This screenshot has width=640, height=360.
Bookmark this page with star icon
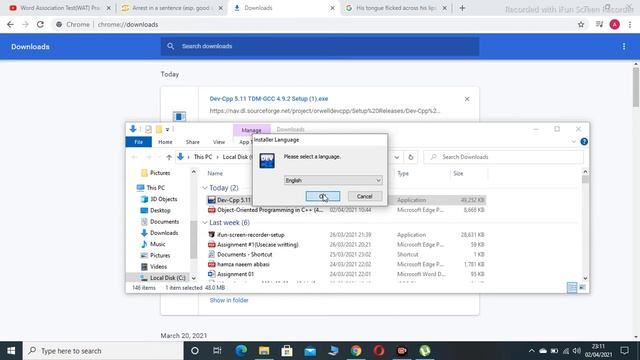(x=581, y=24)
